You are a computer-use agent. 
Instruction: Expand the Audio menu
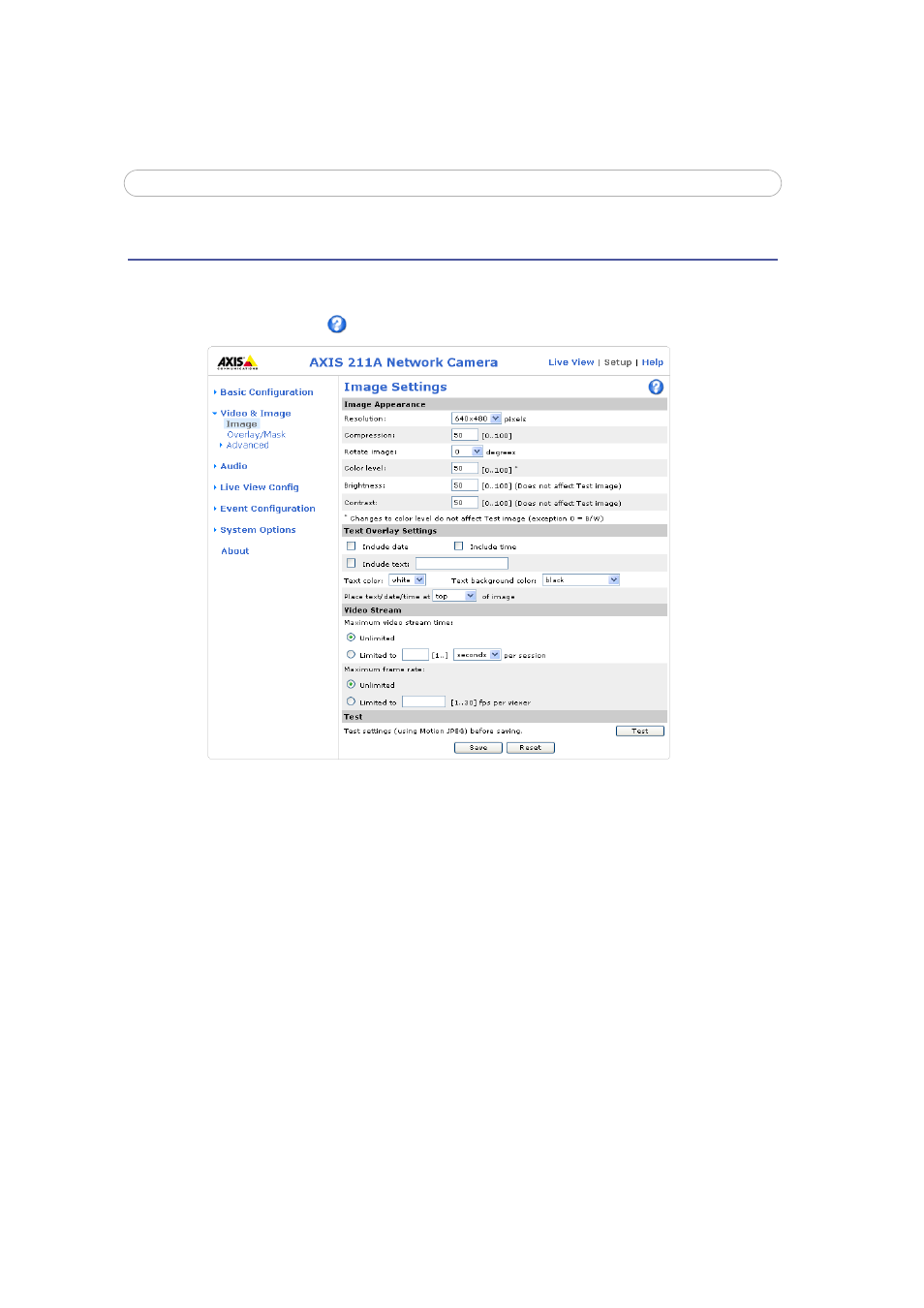click(x=233, y=466)
